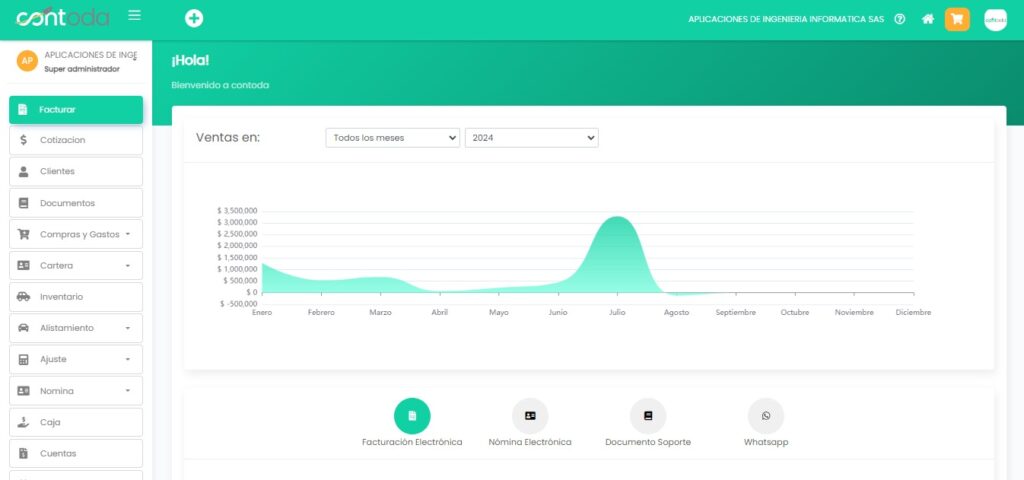Select the Nómina Electrónica round icon

[x=530, y=416]
